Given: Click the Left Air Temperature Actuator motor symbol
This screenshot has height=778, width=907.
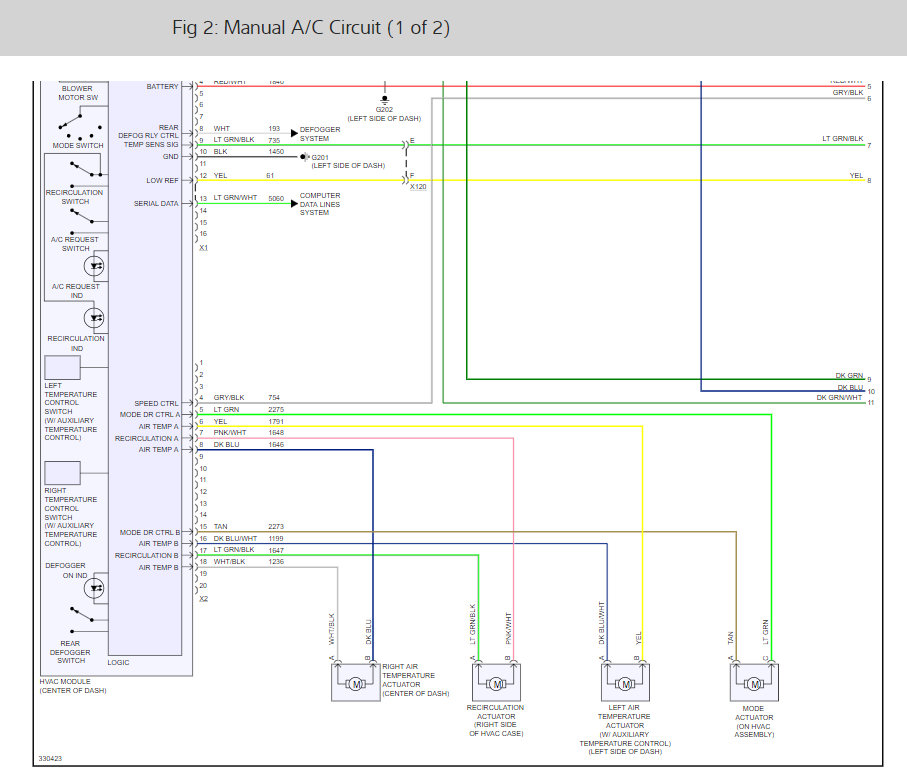Looking at the screenshot, I should [x=625, y=684].
